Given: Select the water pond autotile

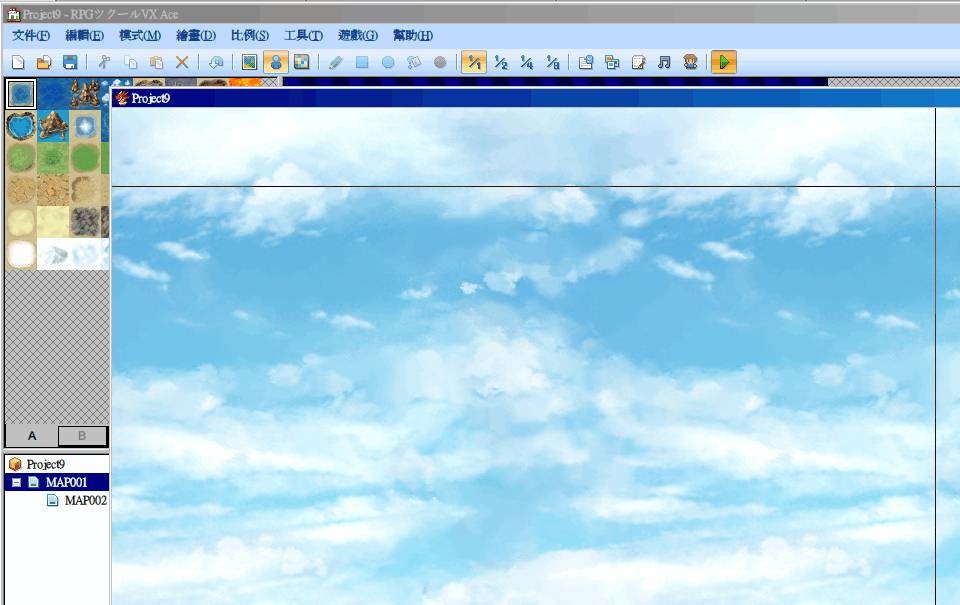Looking at the screenshot, I should (x=21, y=126).
